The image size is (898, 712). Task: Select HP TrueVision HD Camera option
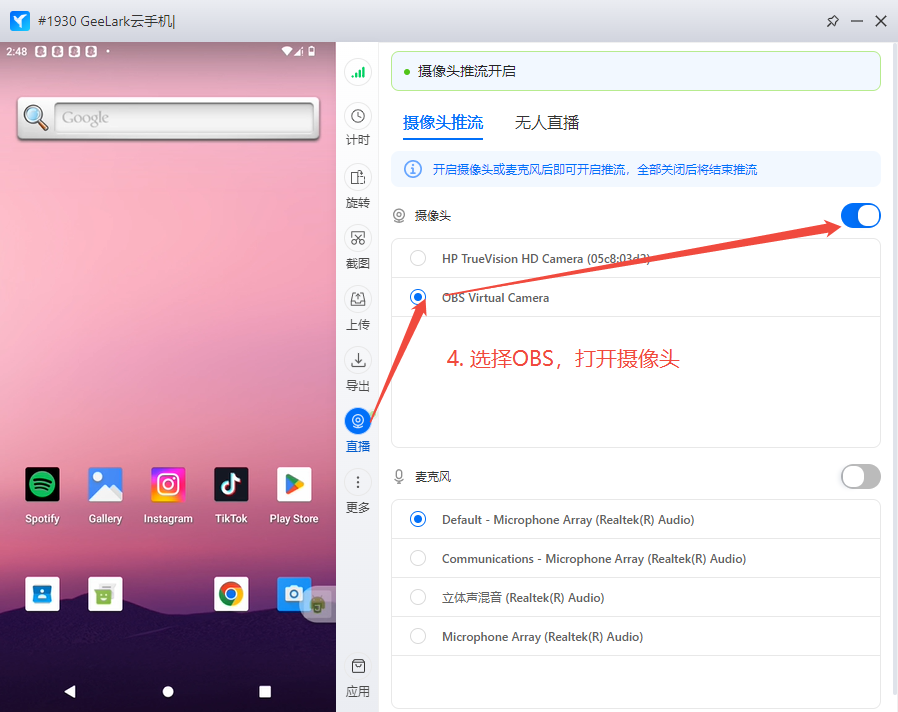tap(635, 258)
